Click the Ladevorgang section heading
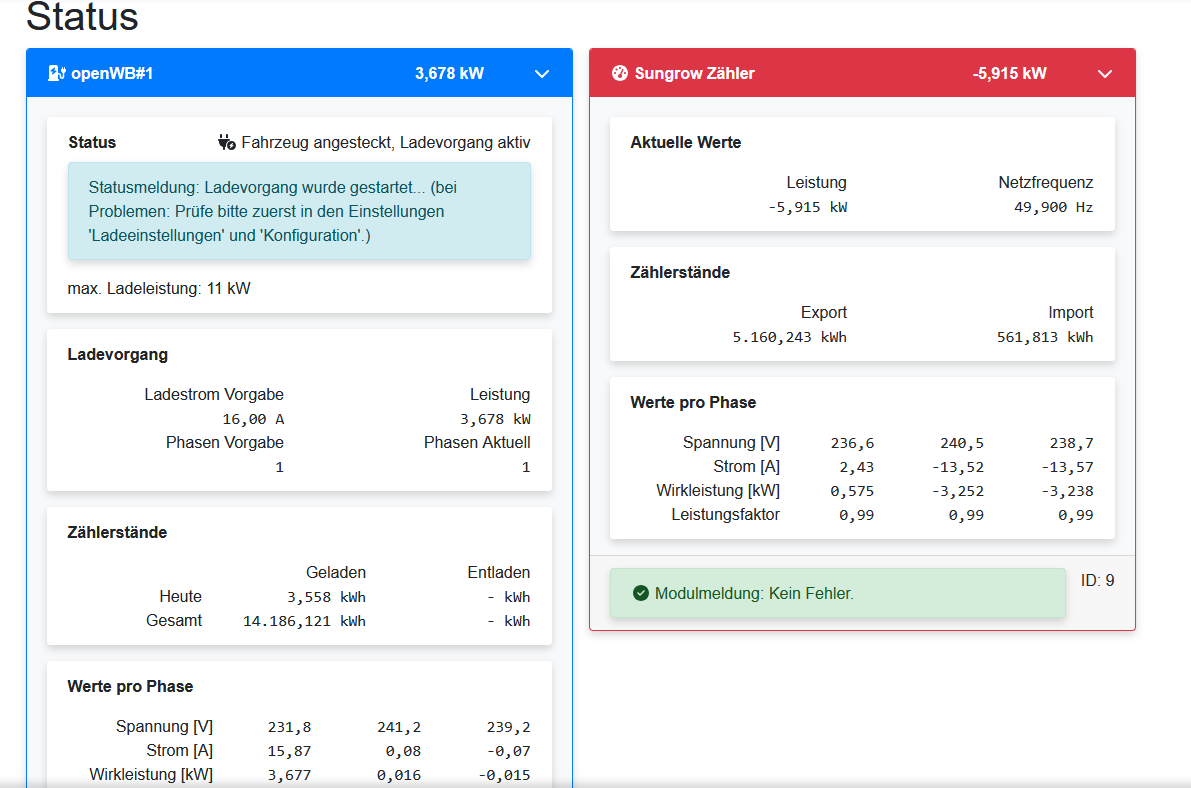Screen dimensions: 1191x788 coord(118,354)
